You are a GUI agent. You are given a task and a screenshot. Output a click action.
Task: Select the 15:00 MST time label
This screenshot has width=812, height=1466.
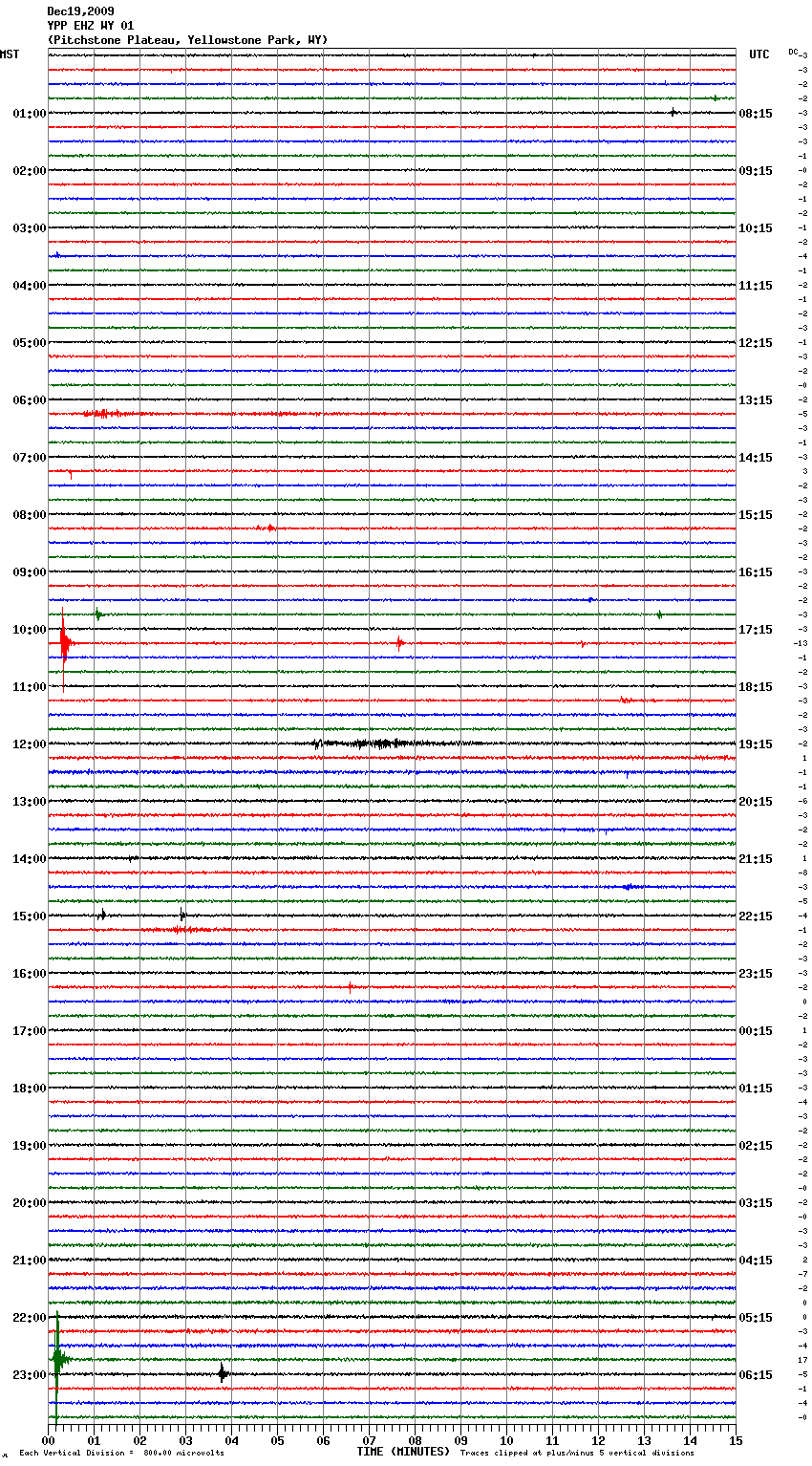point(30,916)
